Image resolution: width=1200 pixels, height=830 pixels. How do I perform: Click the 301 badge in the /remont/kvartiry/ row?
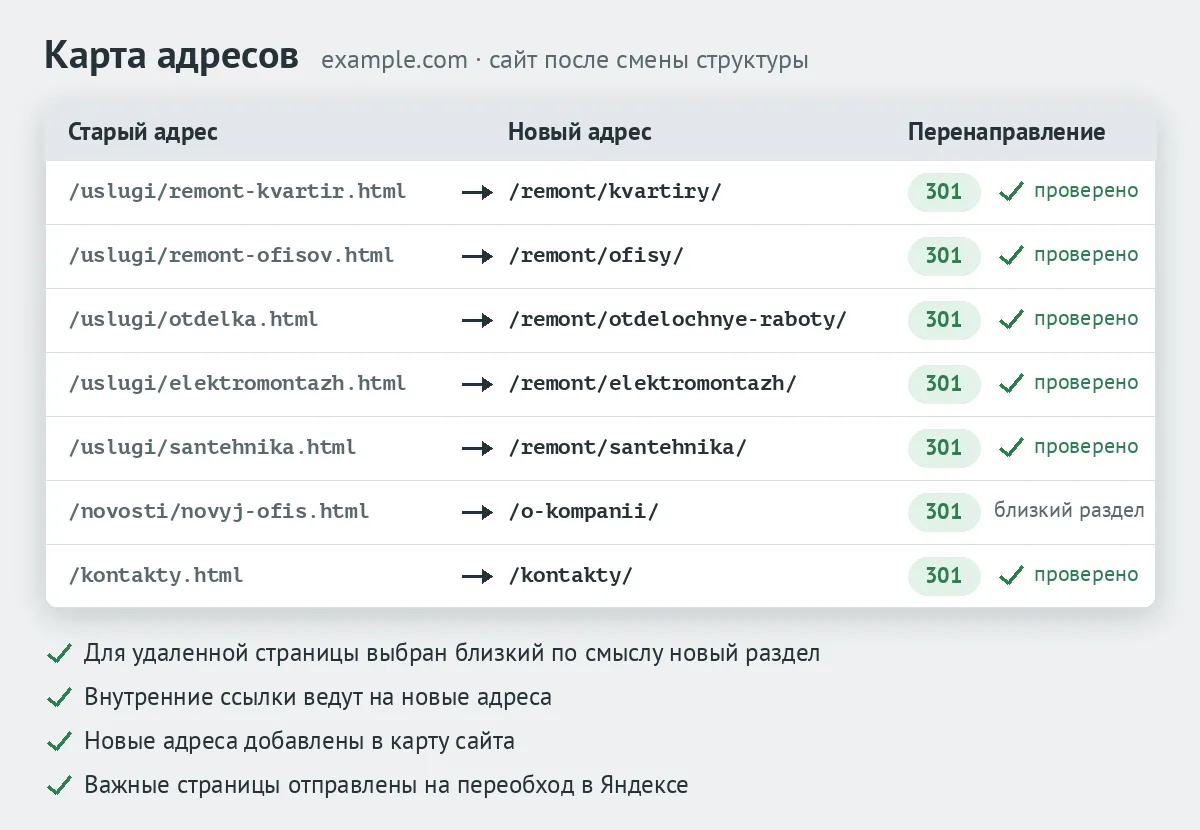point(944,192)
